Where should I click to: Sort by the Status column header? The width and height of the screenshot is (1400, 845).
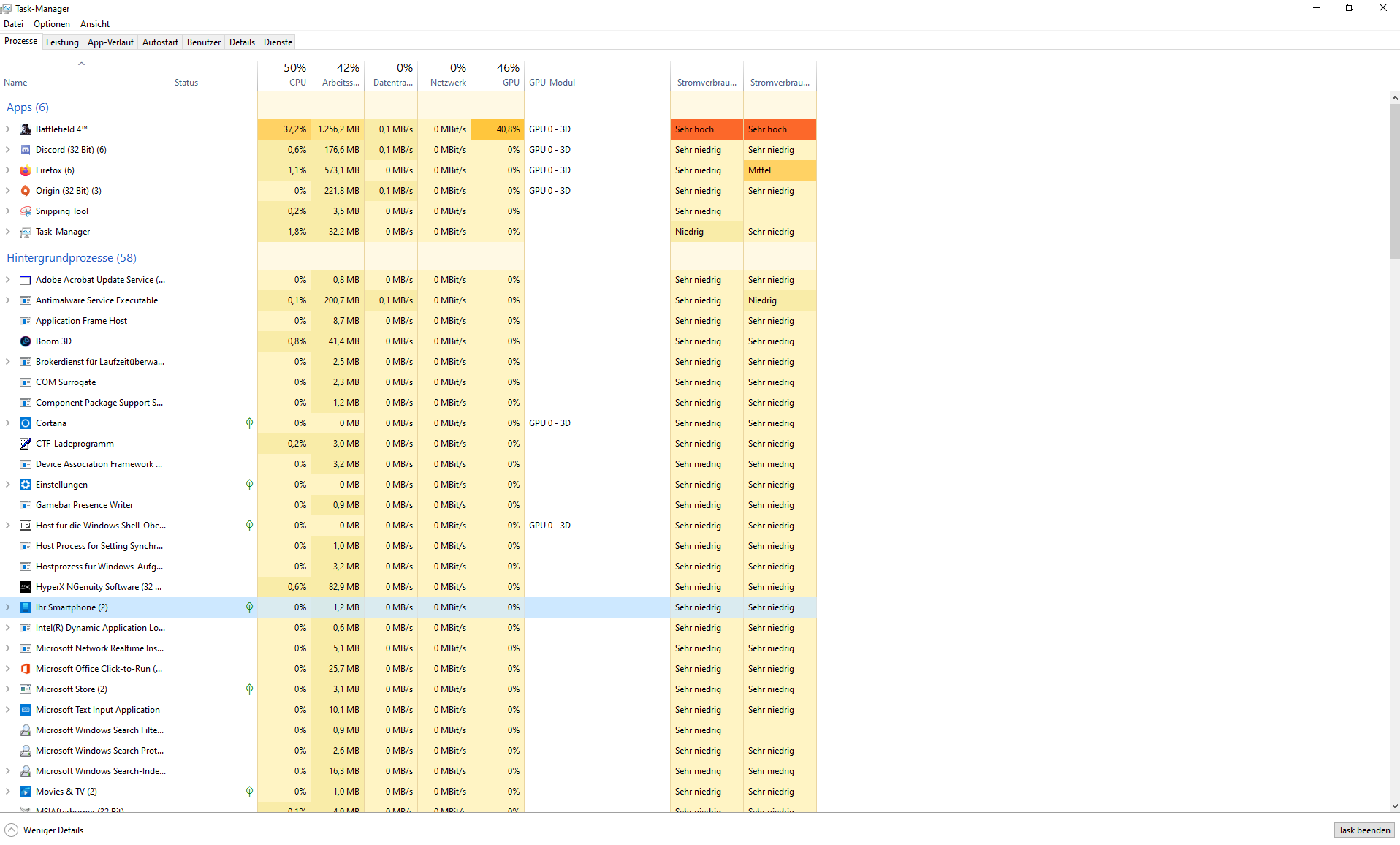213,75
